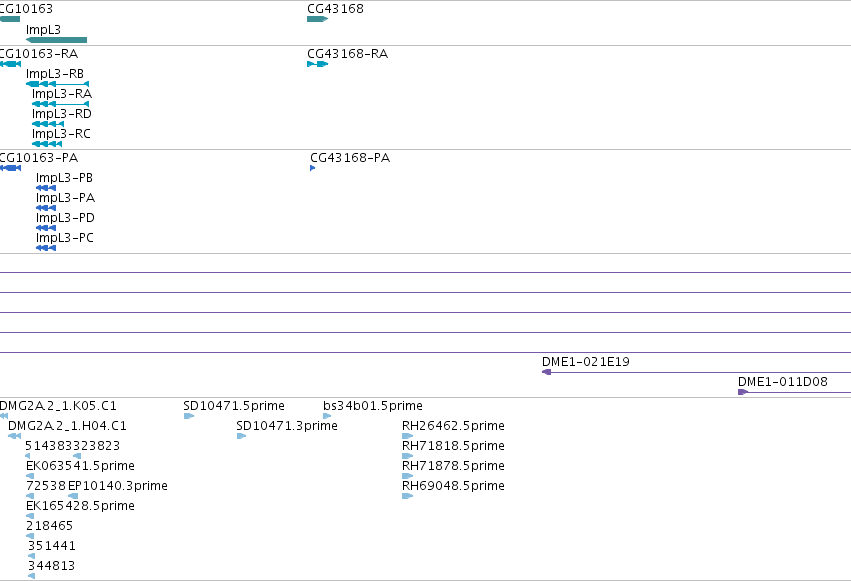Screen dimensions: 851x581
Task: Click the RH71878.5prime EST label
Action: pyautogui.click(x=453, y=466)
